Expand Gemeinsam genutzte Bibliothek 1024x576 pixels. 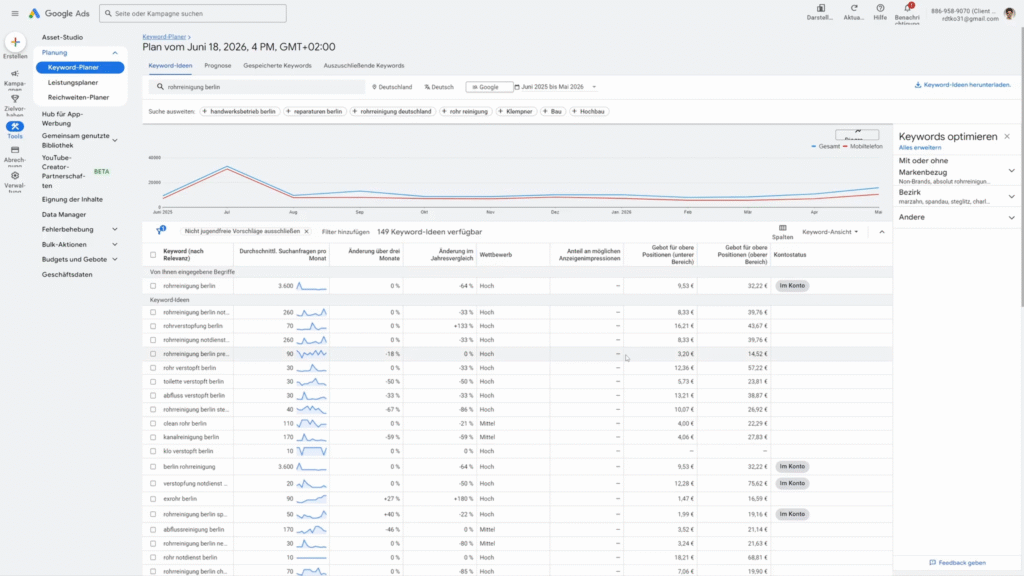[115, 140]
